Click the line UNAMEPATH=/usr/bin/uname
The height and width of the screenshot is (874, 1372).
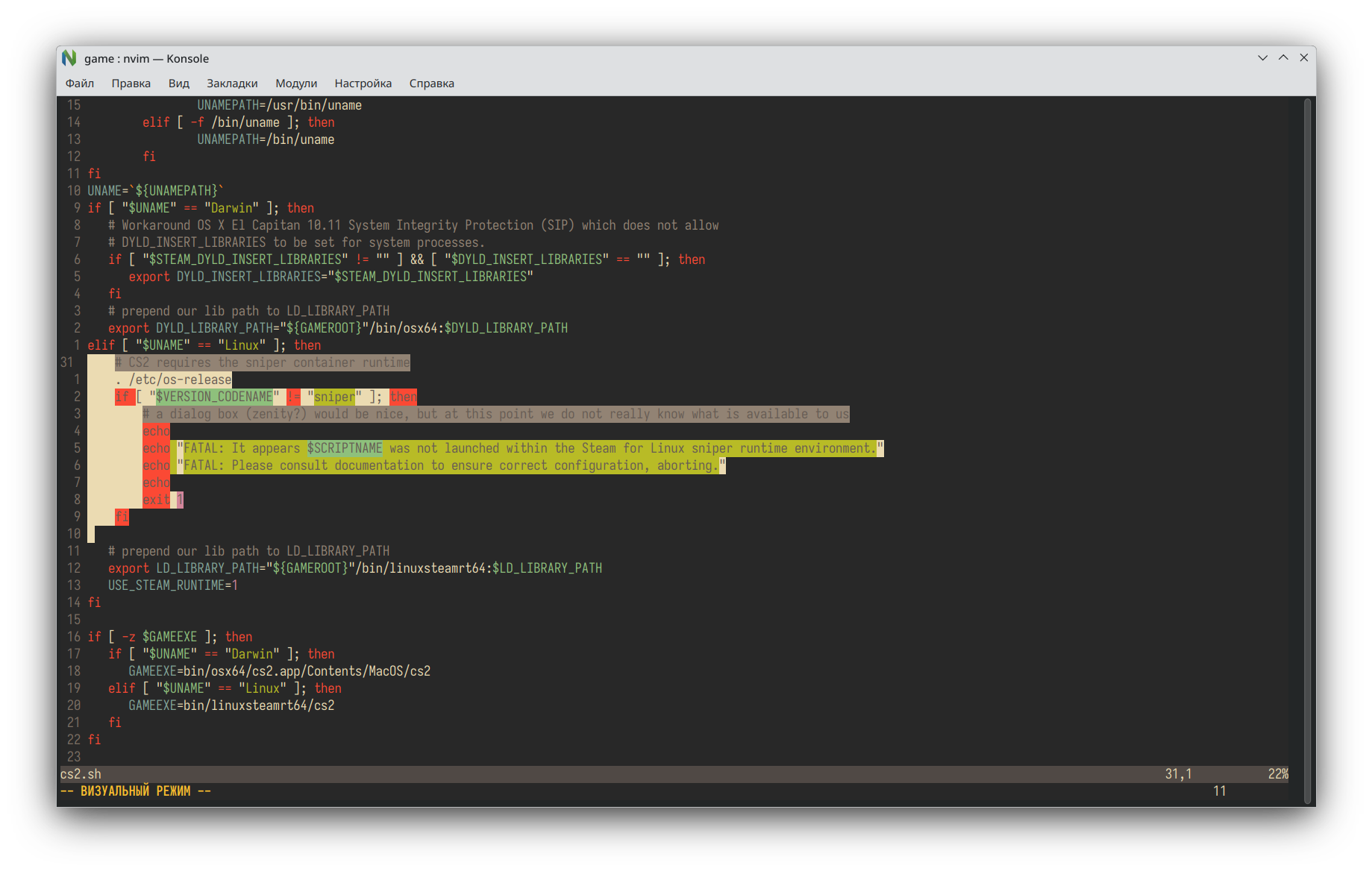pyautogui.click(x=280, y=105)
